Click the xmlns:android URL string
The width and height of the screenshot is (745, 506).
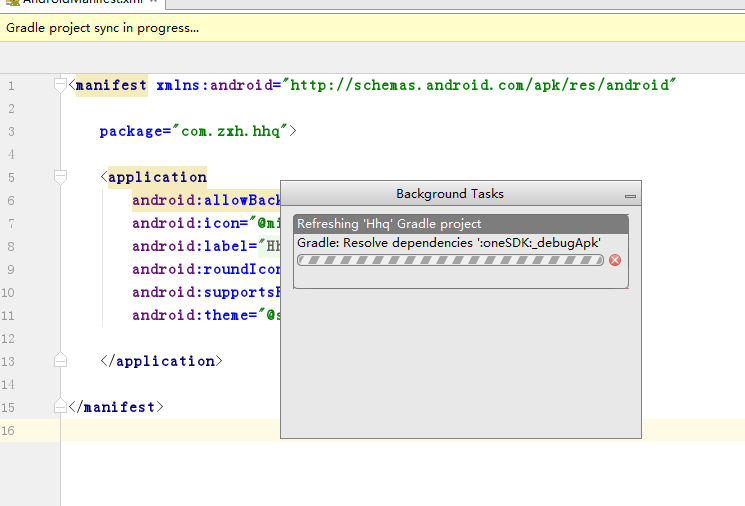(480, 85)
